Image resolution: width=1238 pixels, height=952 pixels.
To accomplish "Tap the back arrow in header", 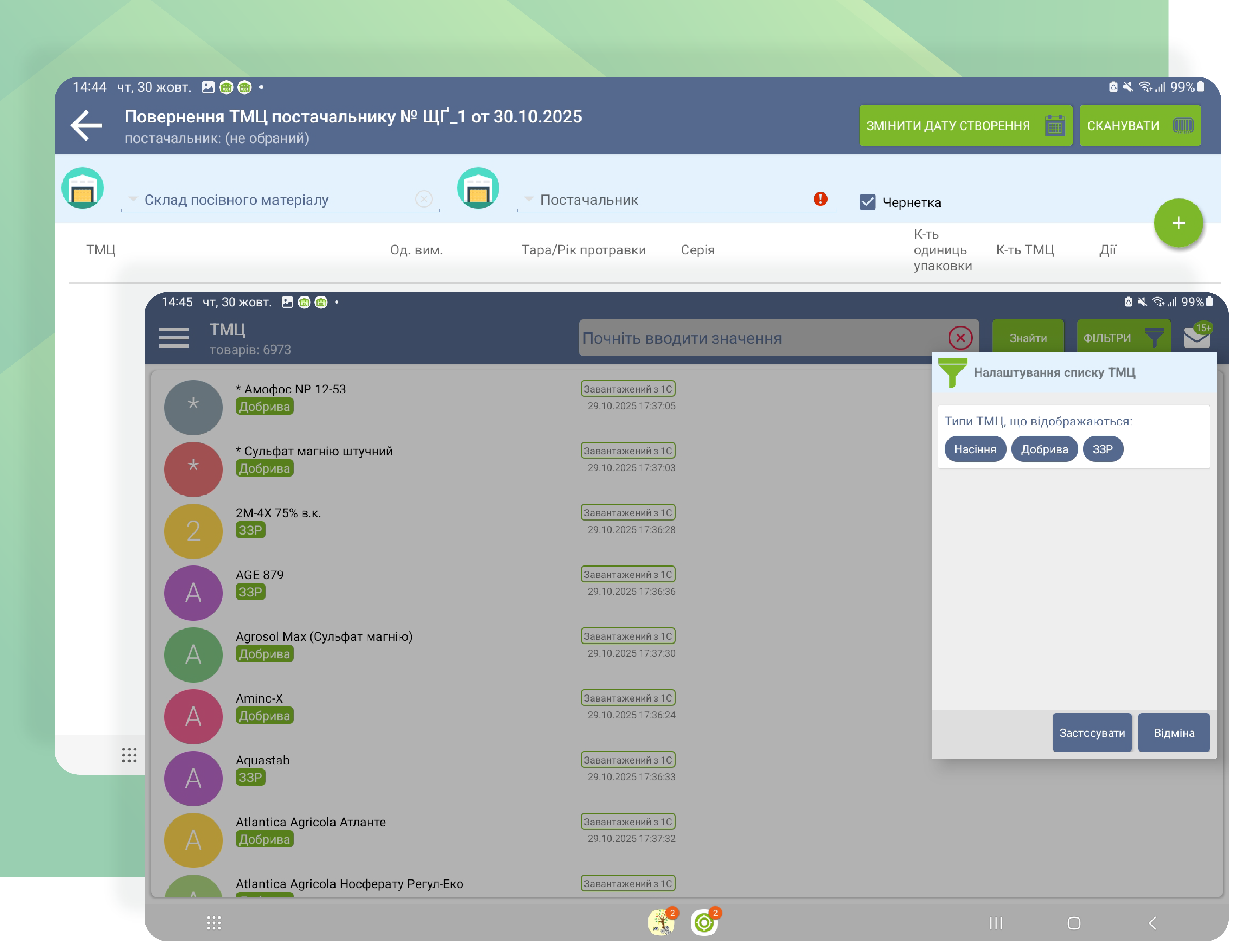I will coord(86,125).
